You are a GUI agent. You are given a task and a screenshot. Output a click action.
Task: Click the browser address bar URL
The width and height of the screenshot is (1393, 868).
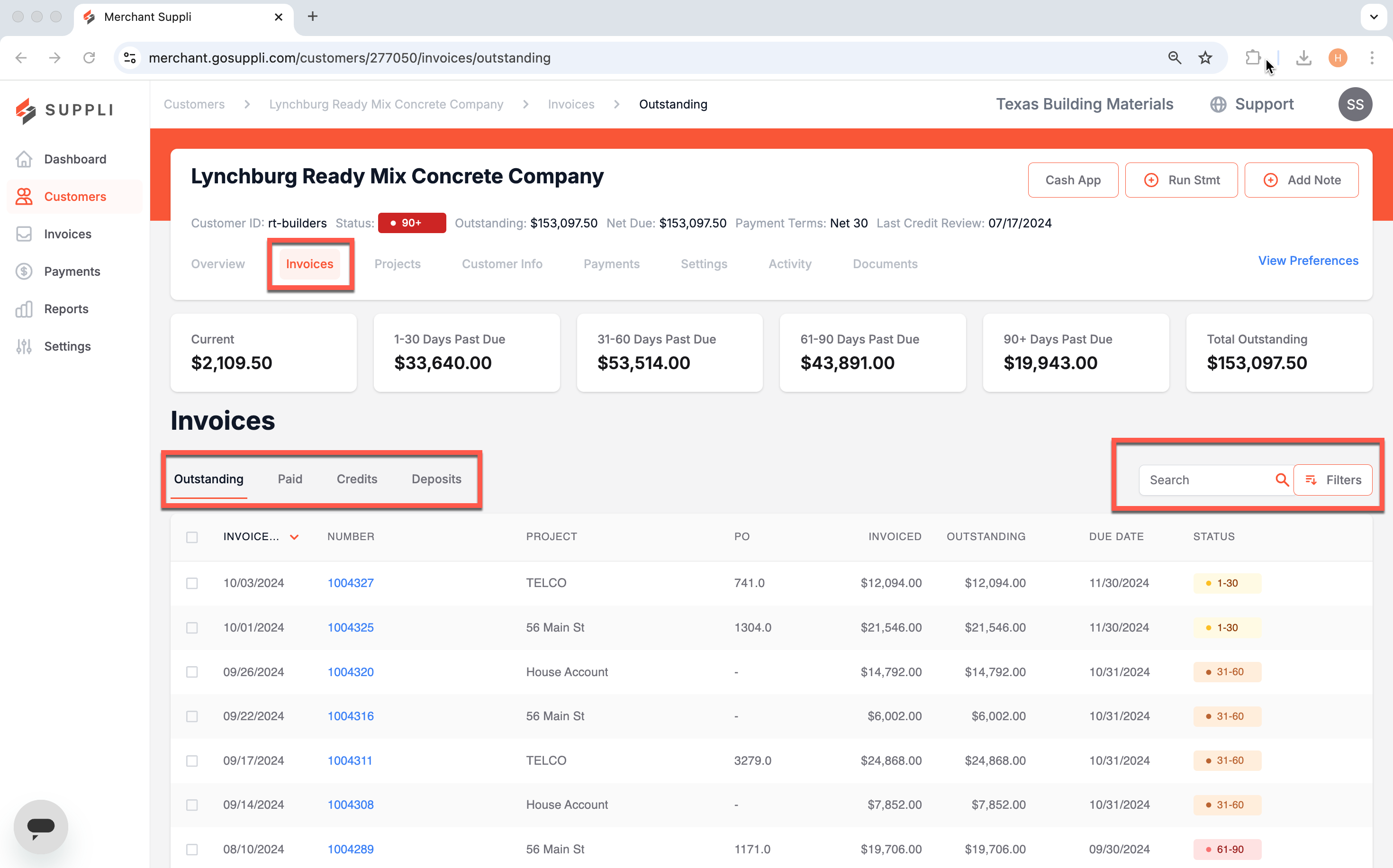(349, 57)
